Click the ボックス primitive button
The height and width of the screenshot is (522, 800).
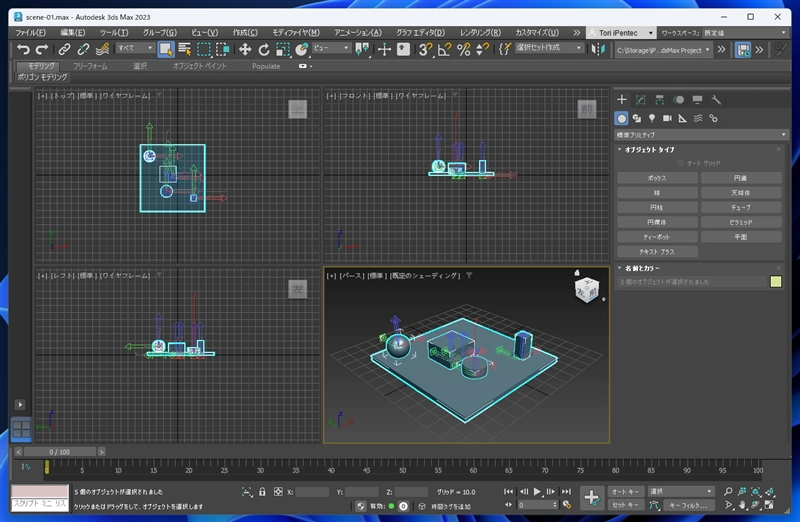[657, 178]
